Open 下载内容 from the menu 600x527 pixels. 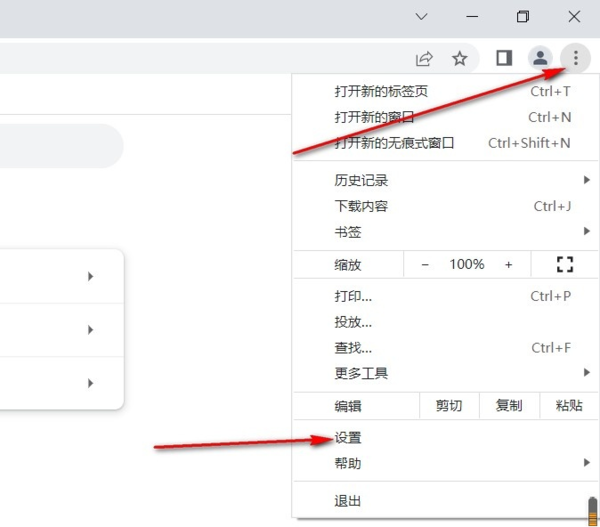pos(361,206)
